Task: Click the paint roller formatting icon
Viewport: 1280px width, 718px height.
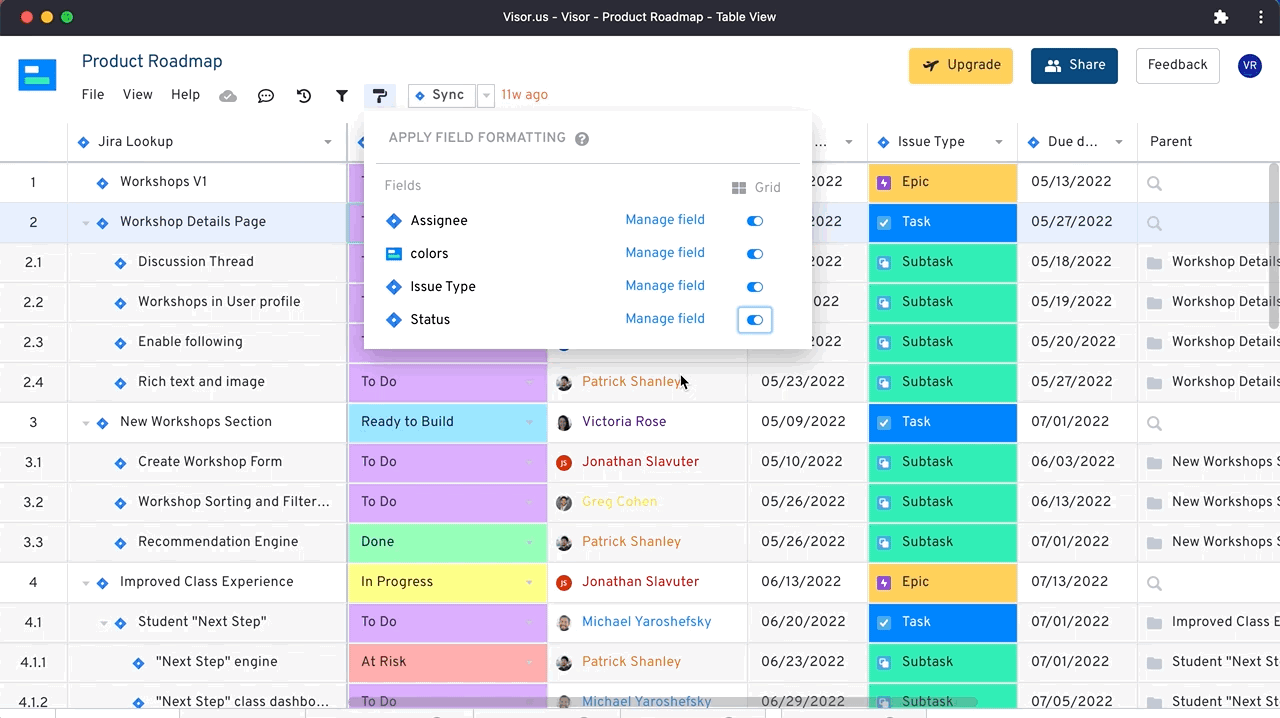Action: click(380, 96)
